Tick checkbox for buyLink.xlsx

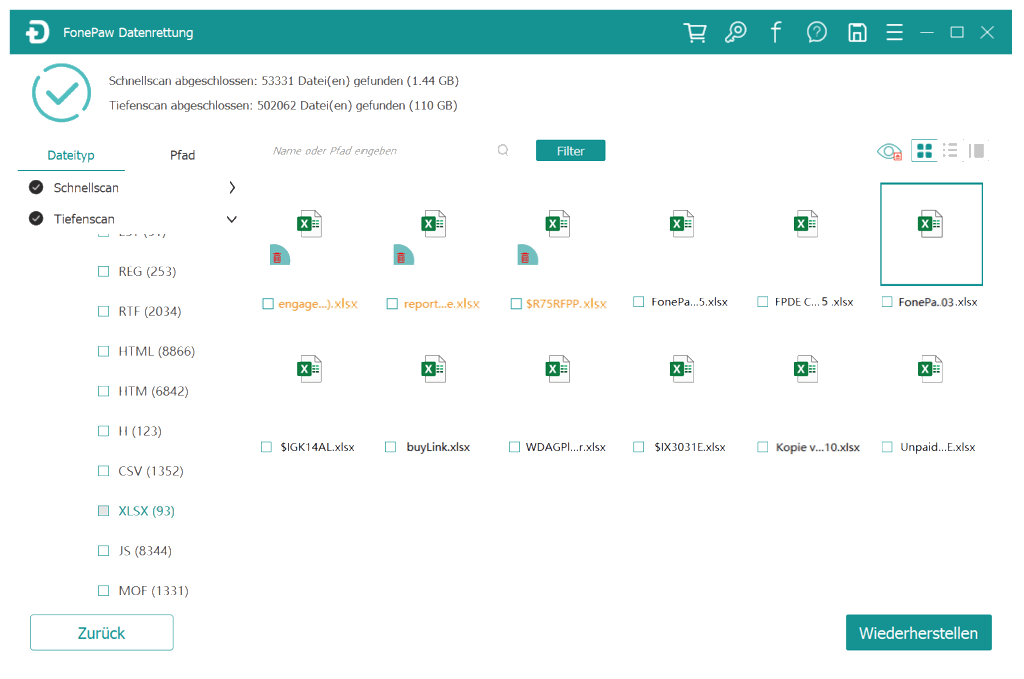tap(391, 447)
